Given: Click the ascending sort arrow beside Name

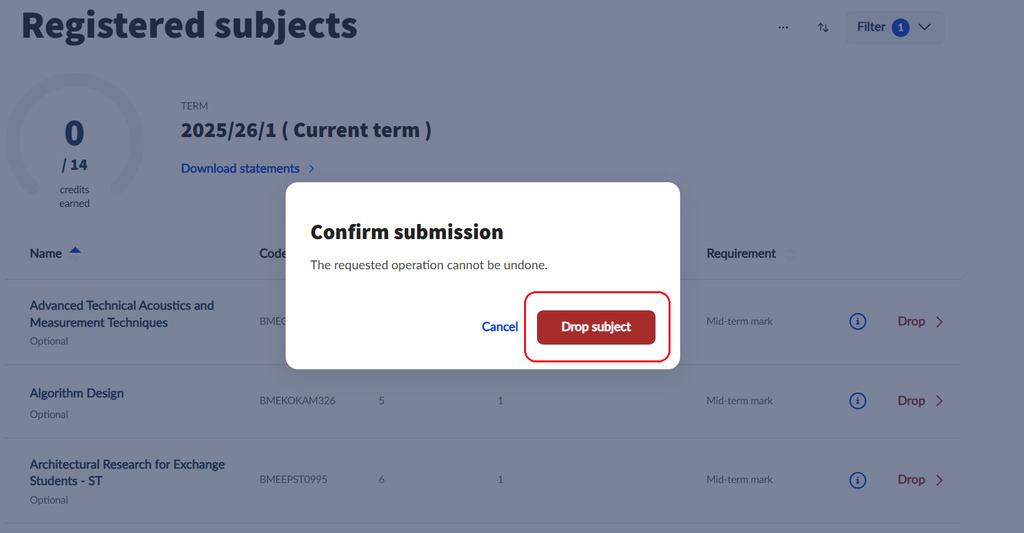Looking at the screenshot, I should pos(75,251).
